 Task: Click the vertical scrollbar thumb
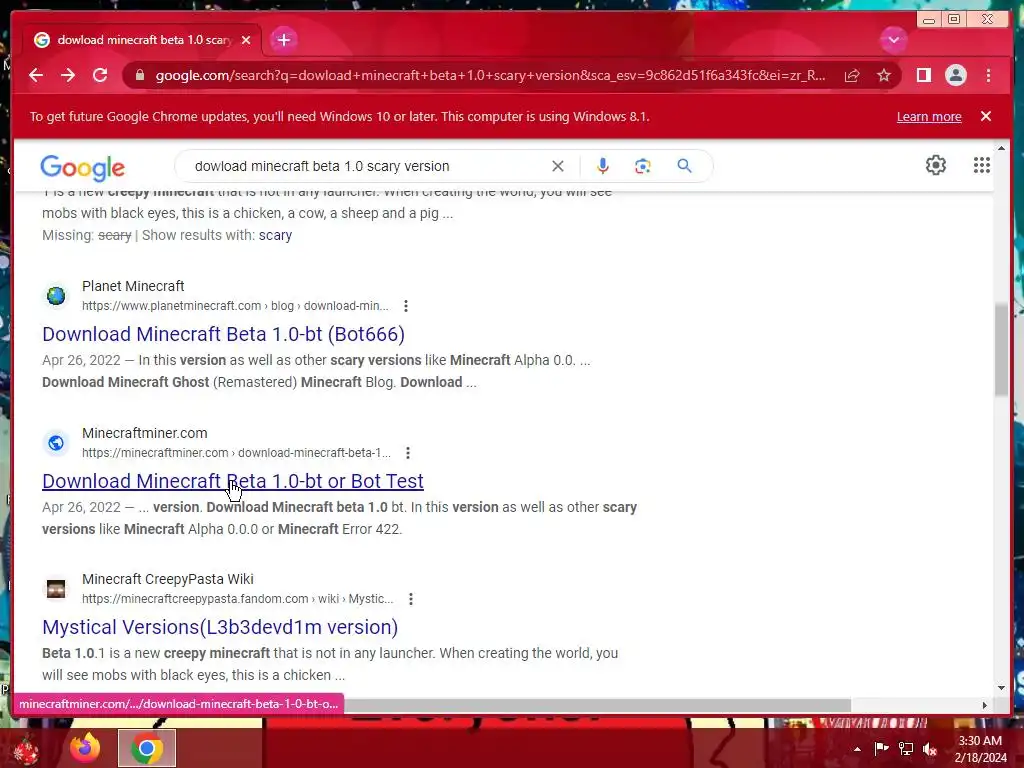[x=1001, y=349]
